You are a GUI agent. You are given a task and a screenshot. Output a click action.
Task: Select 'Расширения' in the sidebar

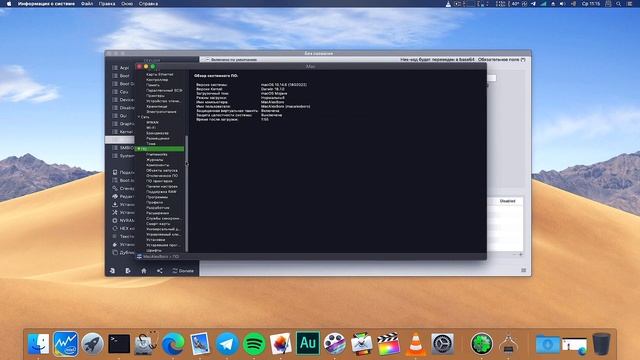158,213
